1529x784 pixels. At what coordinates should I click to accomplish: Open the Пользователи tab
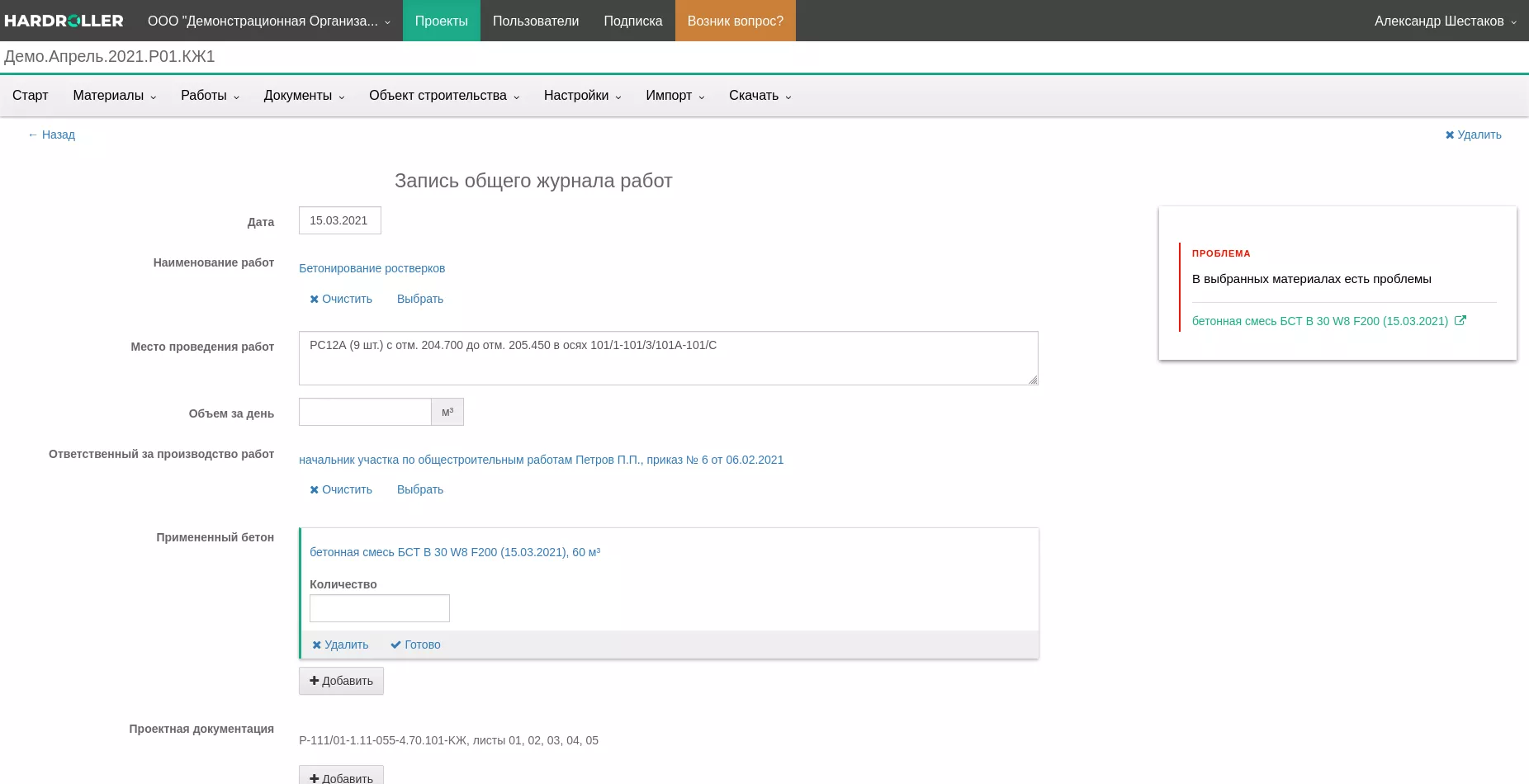[535, 21]
